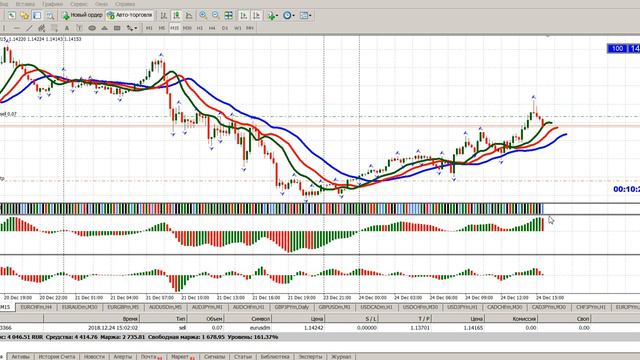Select the horizontal line tool
640x360 pixels.
16,28
